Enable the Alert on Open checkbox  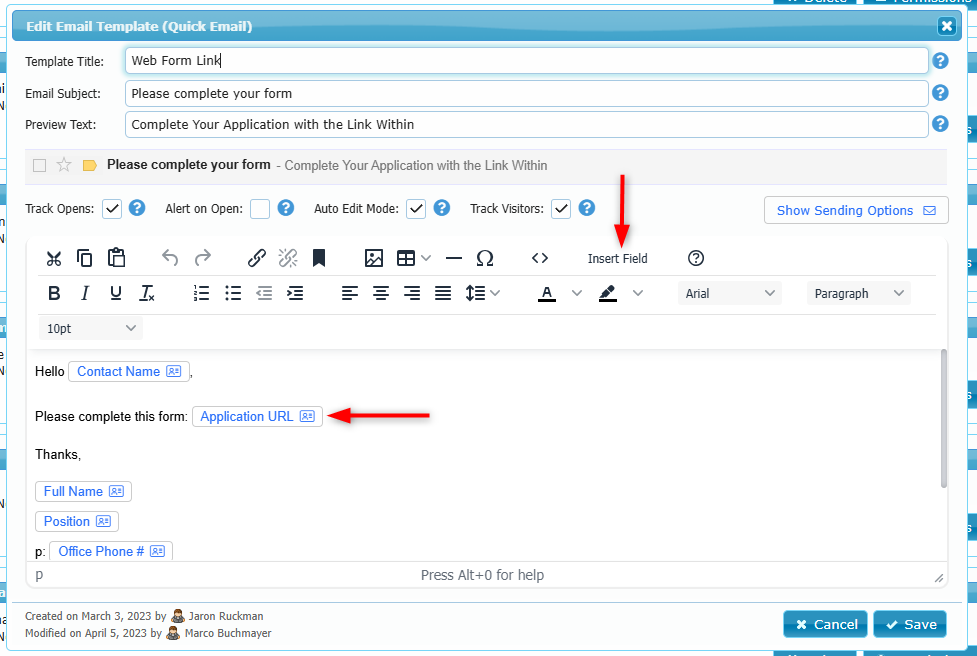[260, 209]
